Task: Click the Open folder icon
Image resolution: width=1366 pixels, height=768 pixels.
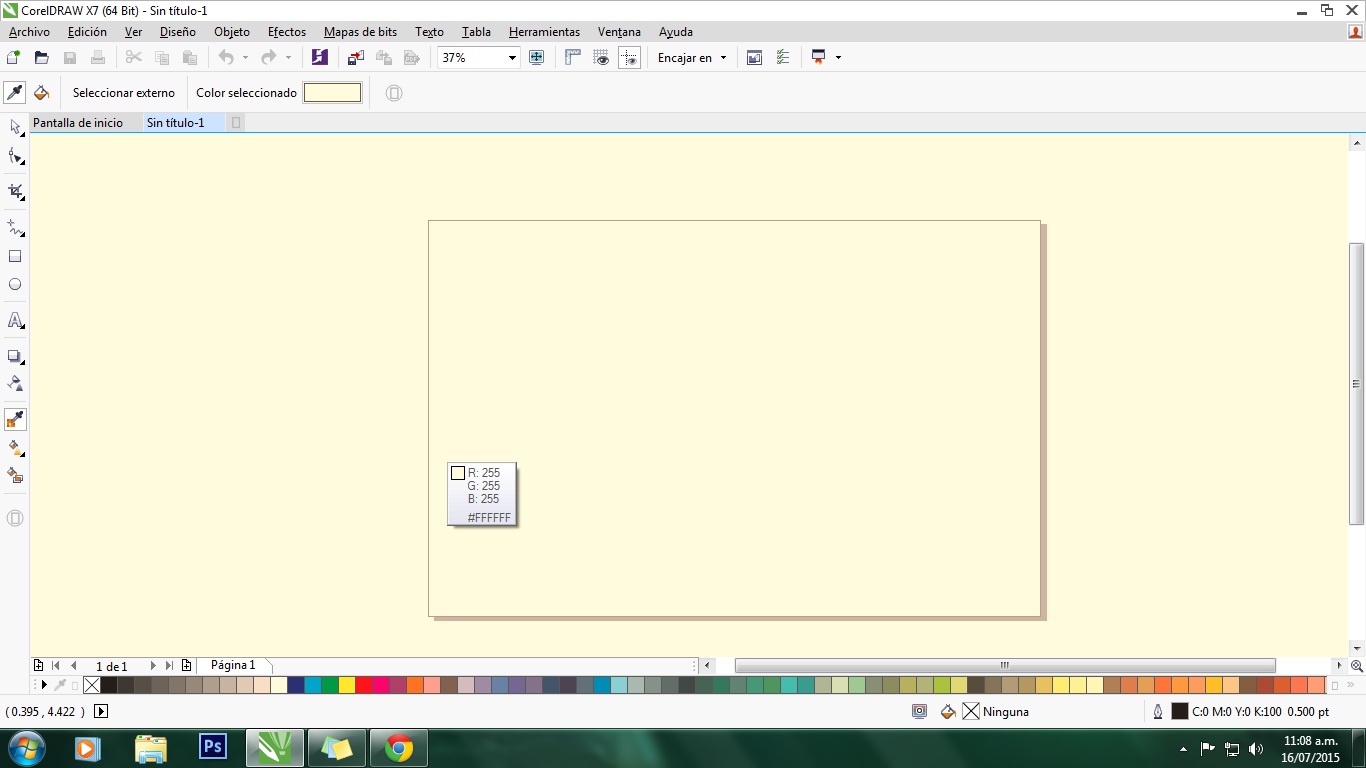Action: (42, 58)
